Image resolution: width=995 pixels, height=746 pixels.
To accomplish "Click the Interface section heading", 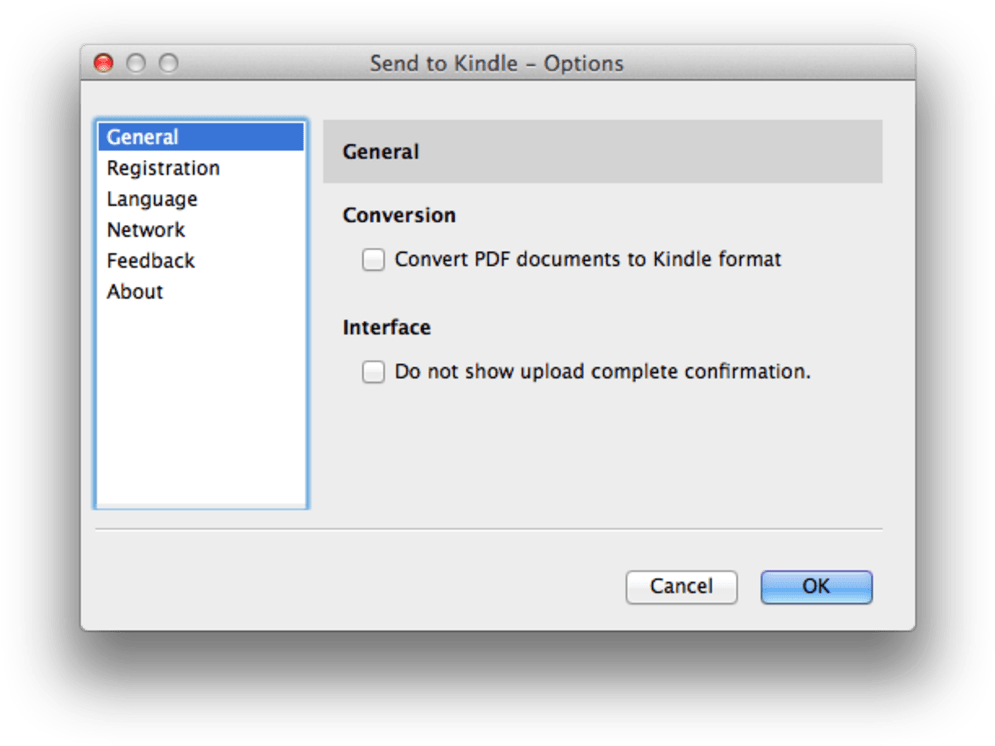I will tap(386, 327).
